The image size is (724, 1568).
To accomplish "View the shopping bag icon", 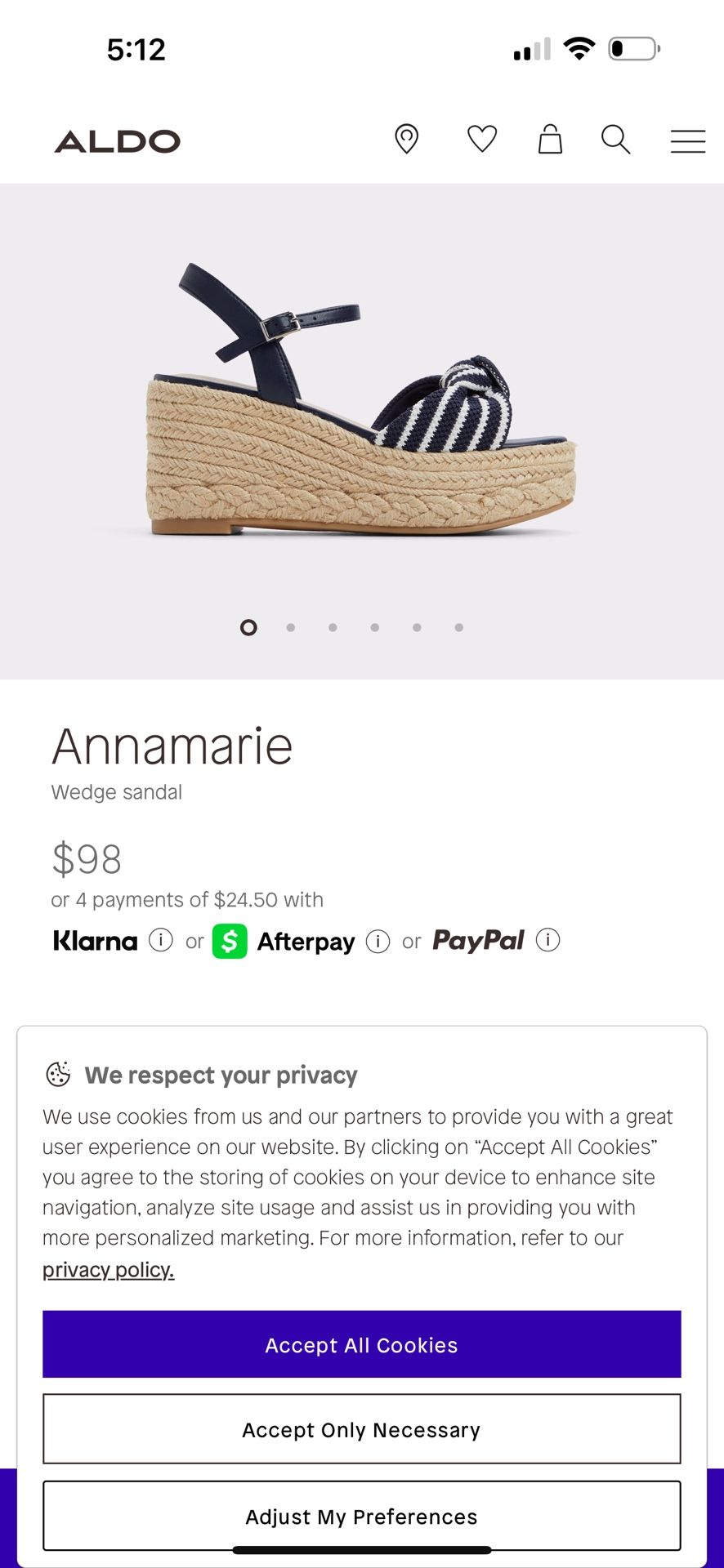I will pos(549,139).
